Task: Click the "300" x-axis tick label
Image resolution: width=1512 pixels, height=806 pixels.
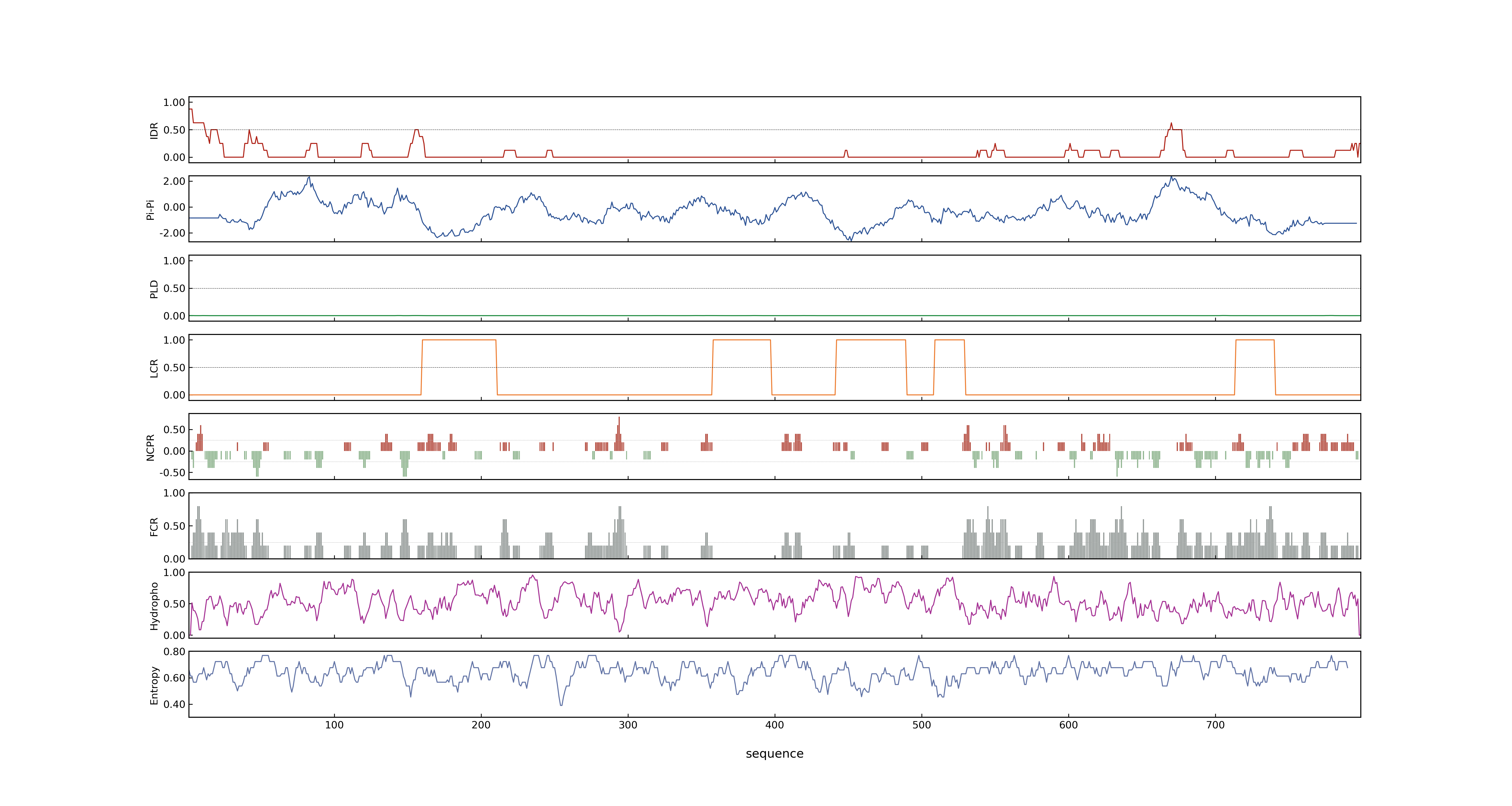Action: pyautogui.click(x=628, y=725)
